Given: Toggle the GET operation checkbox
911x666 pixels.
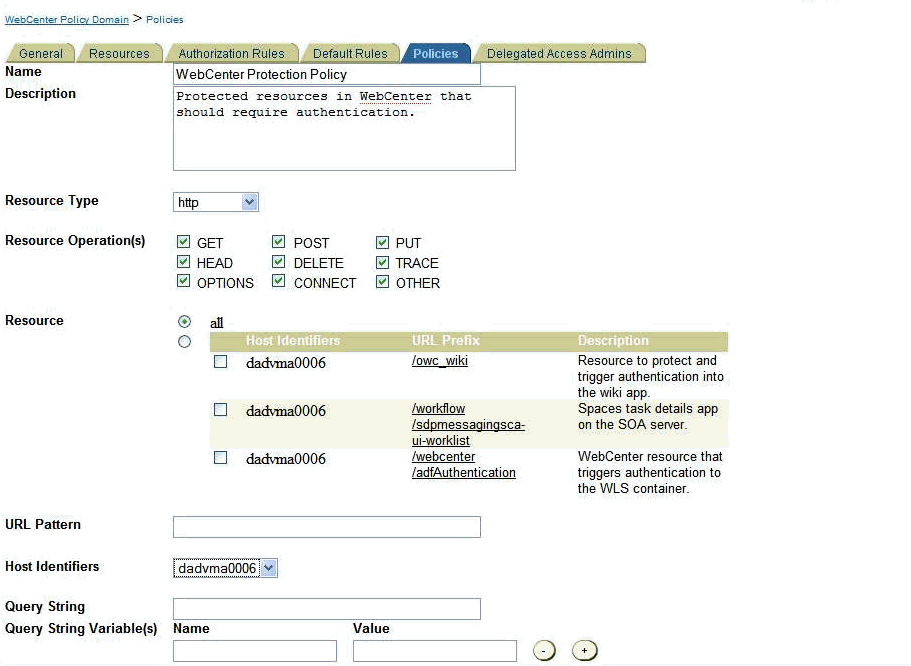Looking at the screenshot, I should 184,242.
